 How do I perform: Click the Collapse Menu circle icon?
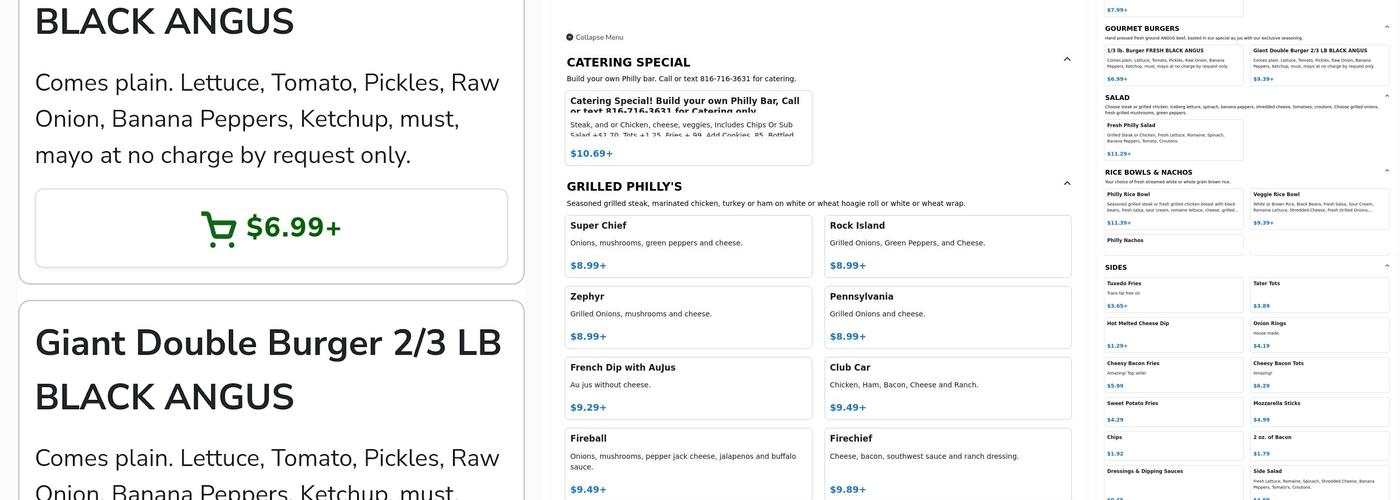(570, 37)
